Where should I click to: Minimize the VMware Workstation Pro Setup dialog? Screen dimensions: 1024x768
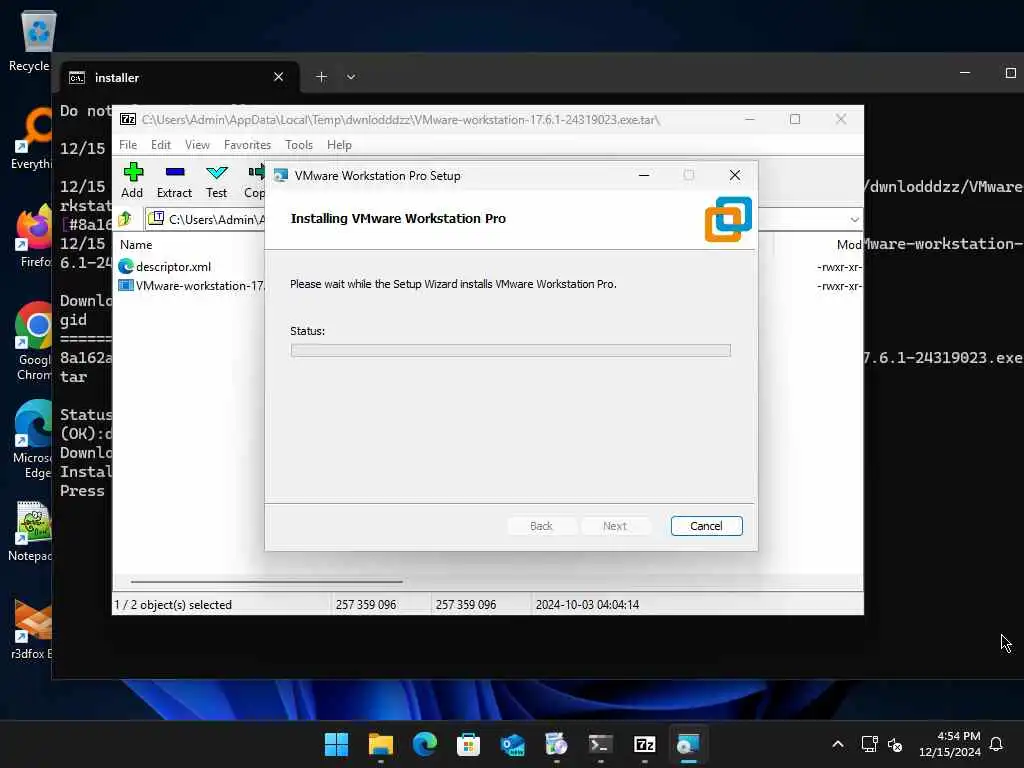(644, 175)
